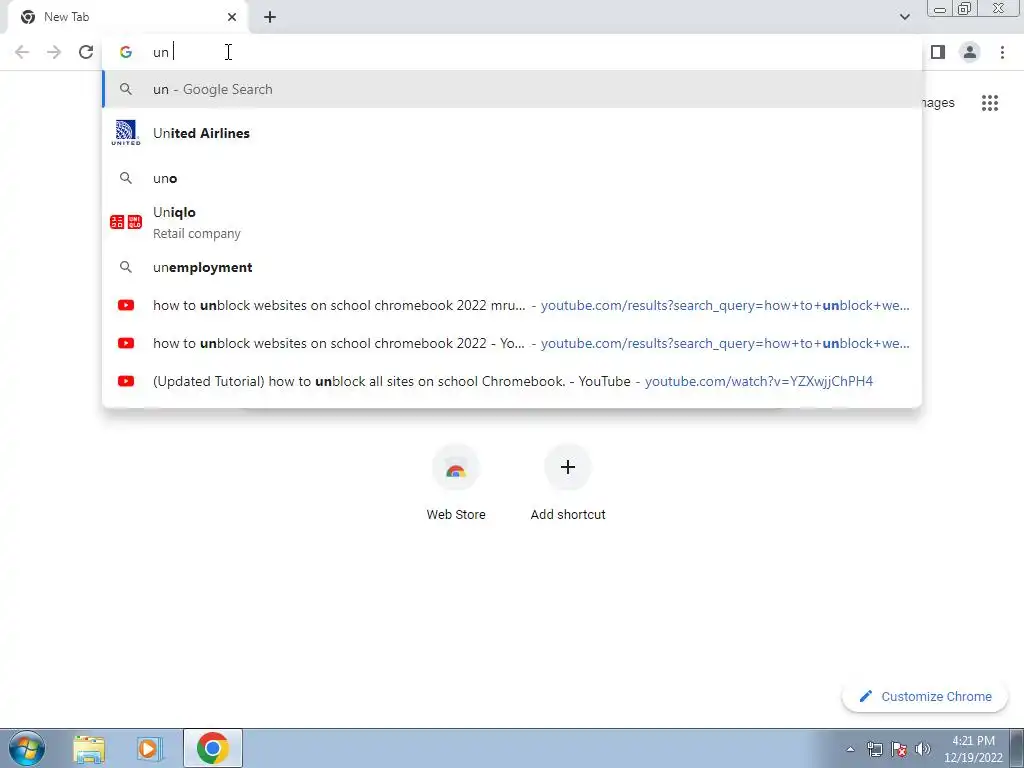This screenshot has width=1024, height=768.
Task: Click the Chrome taskbar icon
Action: (212, 748)
